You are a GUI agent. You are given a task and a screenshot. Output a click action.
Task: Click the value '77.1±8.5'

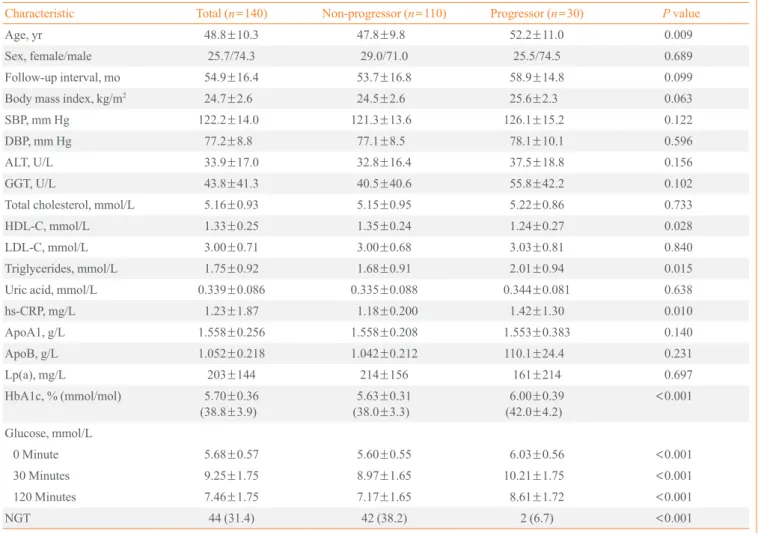click(381, 141)
